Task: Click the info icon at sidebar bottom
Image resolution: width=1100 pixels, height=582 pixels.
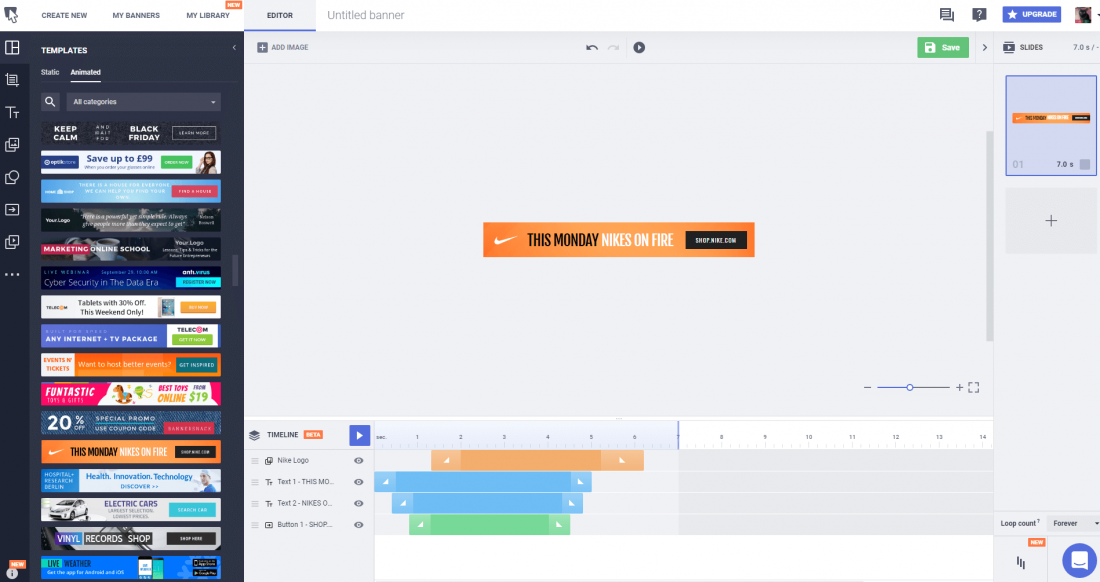Action: [12, 573]
